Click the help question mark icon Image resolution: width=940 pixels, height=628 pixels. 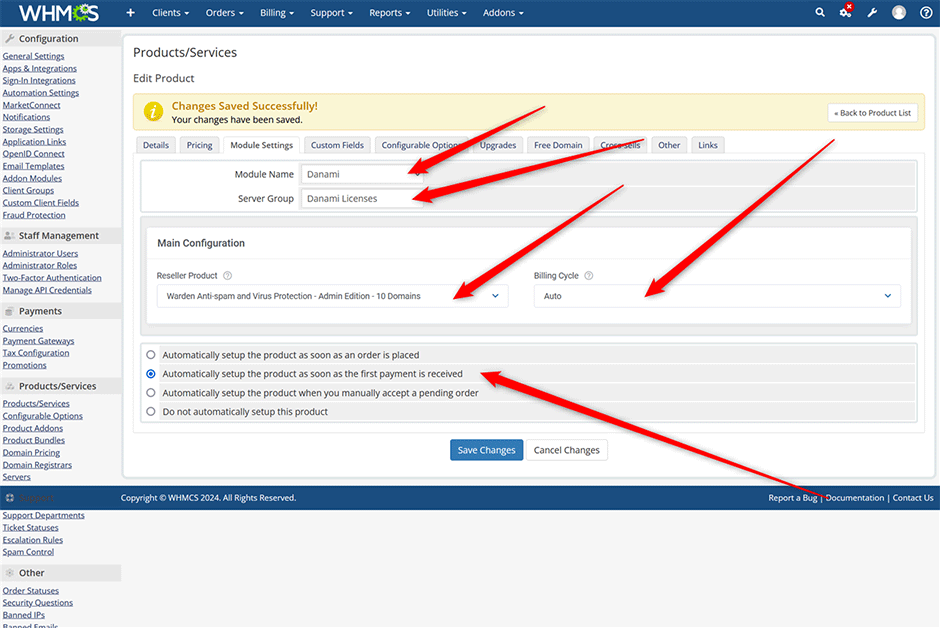[x=926, y=13]
